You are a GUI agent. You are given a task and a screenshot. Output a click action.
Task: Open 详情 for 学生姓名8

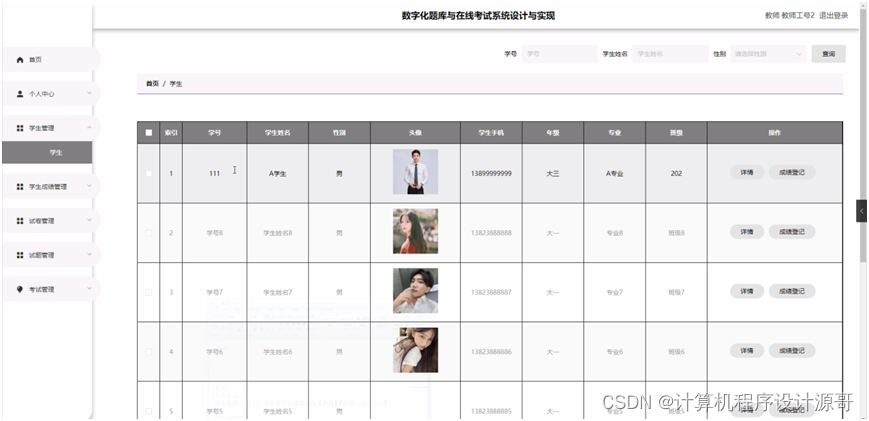(747, 232)
